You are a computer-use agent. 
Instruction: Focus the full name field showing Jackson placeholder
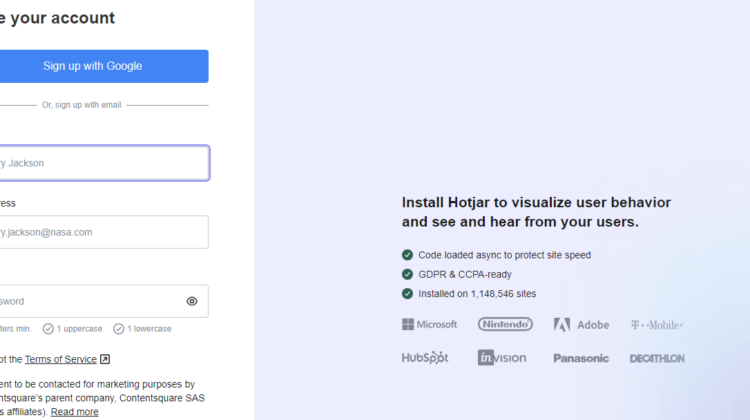(104, 163)
